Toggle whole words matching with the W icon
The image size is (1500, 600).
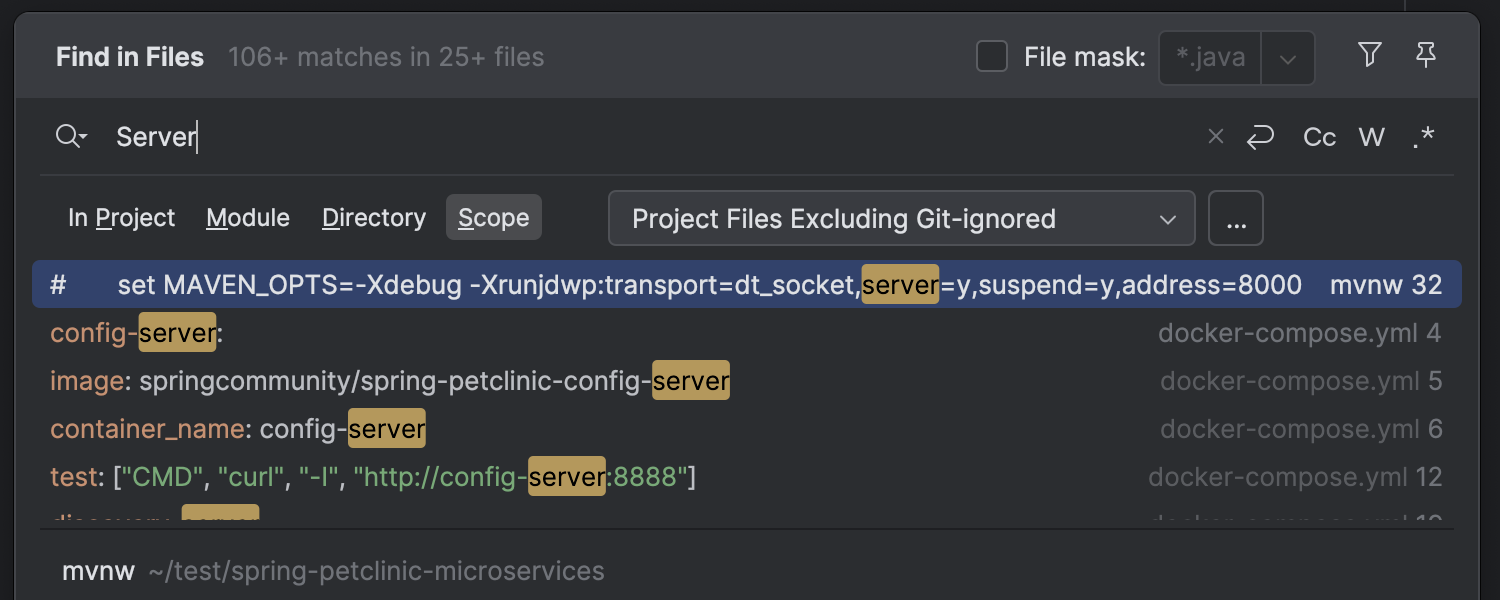point(1371,136)
